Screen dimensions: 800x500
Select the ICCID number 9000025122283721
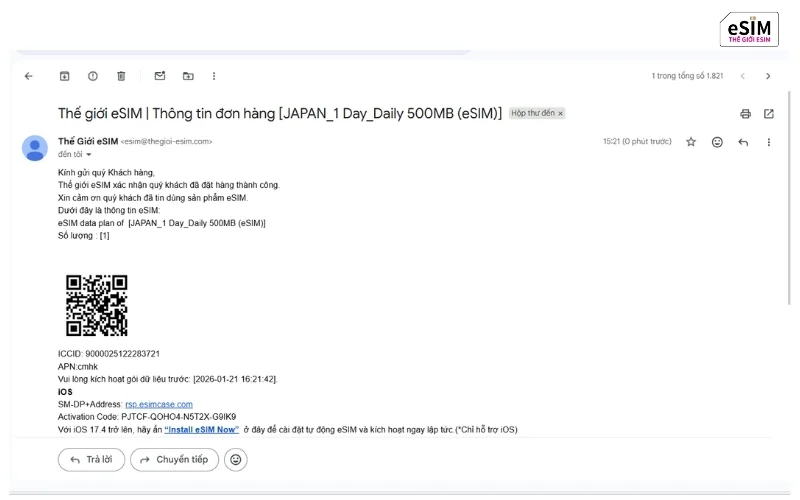[x=122, y=354]
